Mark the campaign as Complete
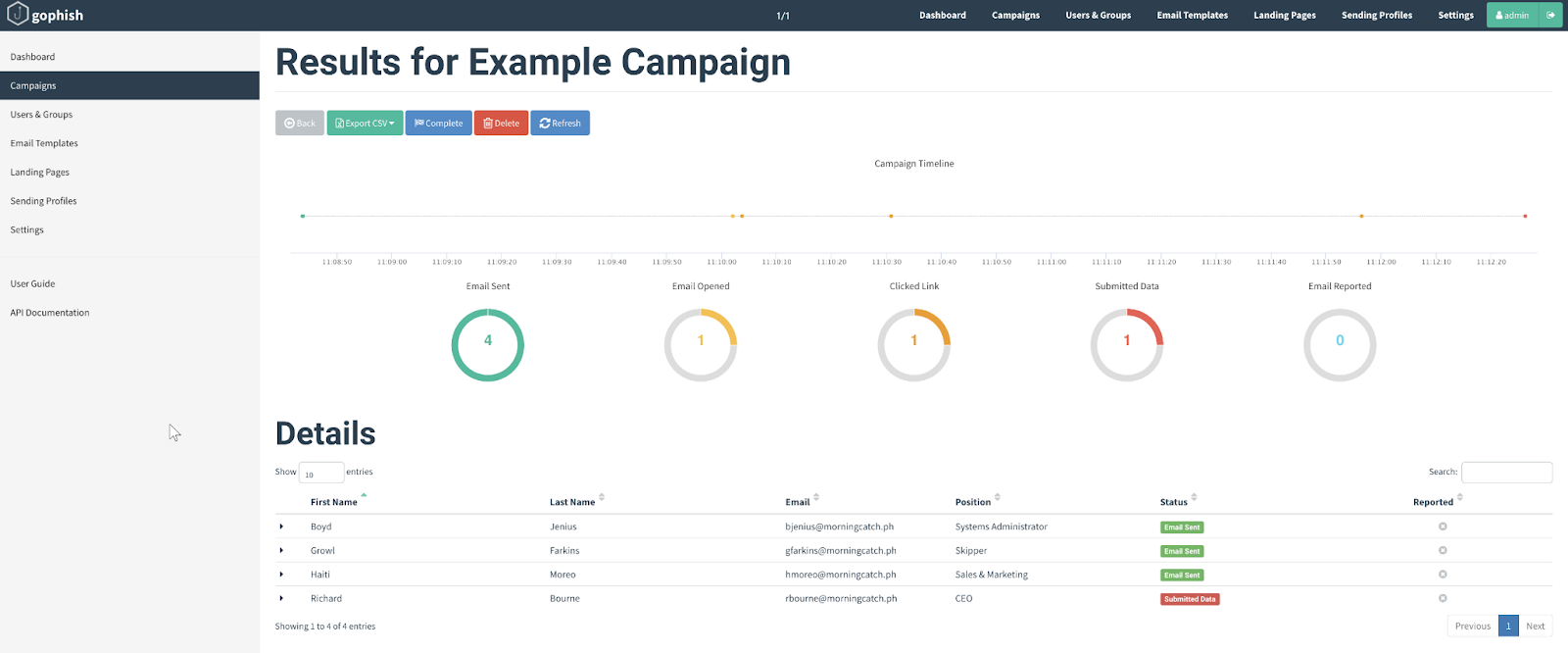 coord(438,124)
